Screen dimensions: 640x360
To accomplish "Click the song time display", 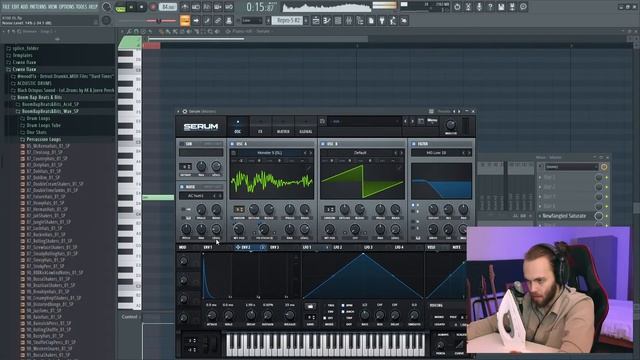I will pos(260,7).
